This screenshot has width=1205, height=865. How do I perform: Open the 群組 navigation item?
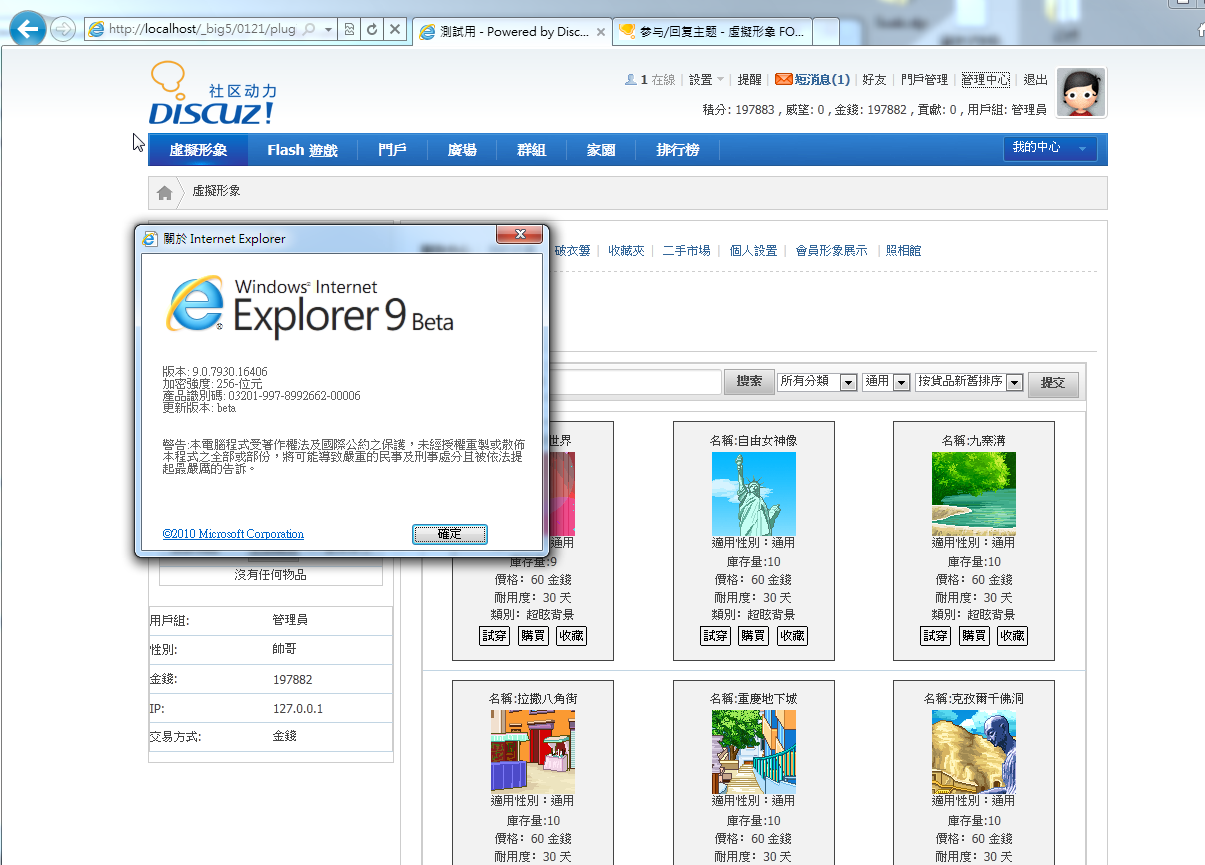[x=531, y=150]
